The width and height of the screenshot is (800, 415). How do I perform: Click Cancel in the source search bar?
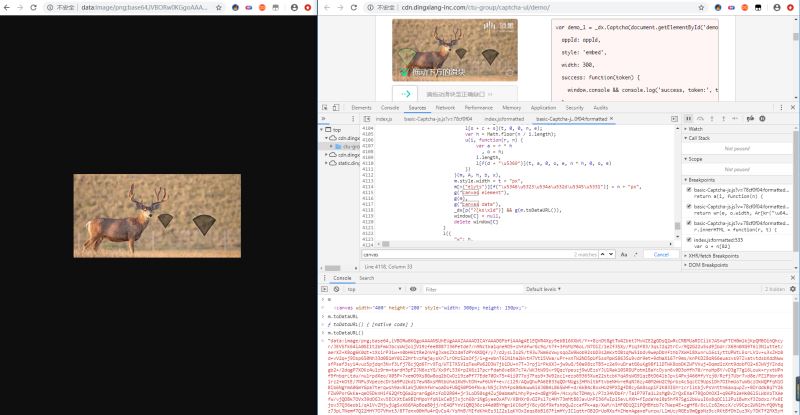663,255
